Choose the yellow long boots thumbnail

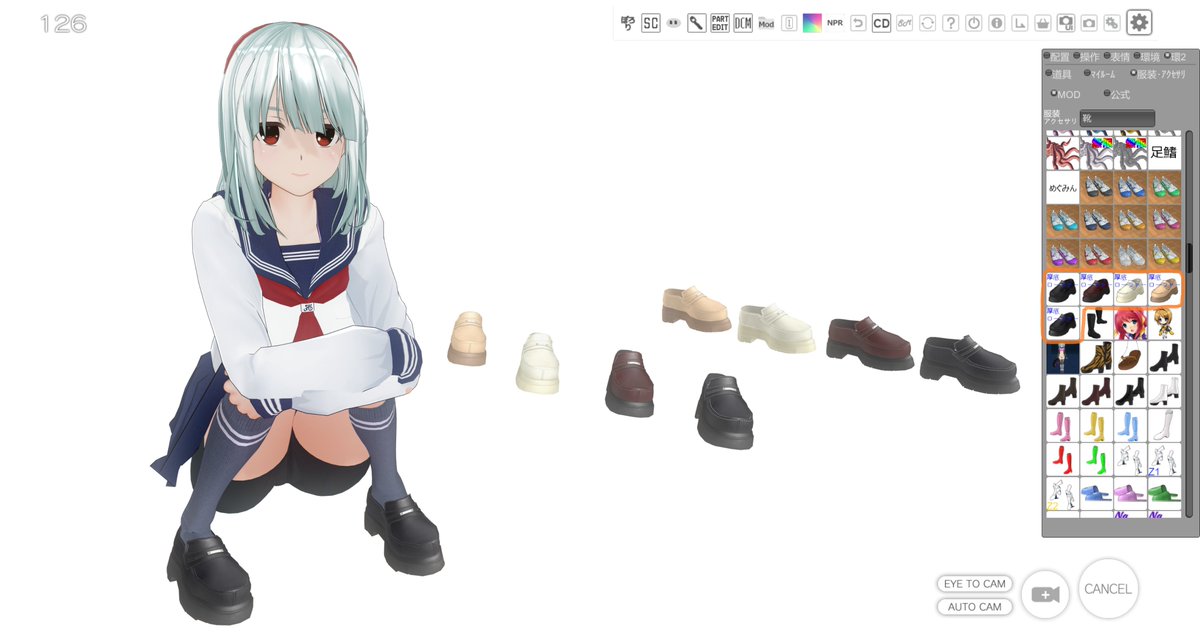(x=1096, y=425)
